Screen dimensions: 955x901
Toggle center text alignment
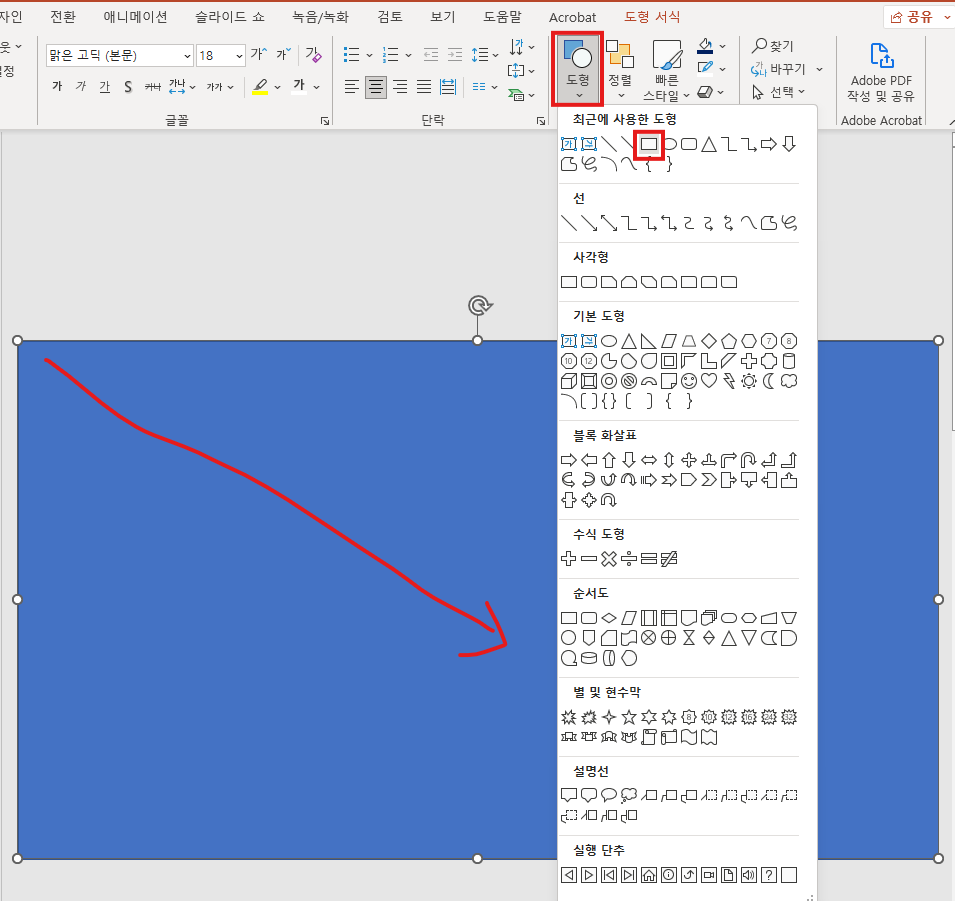[376, 87]
